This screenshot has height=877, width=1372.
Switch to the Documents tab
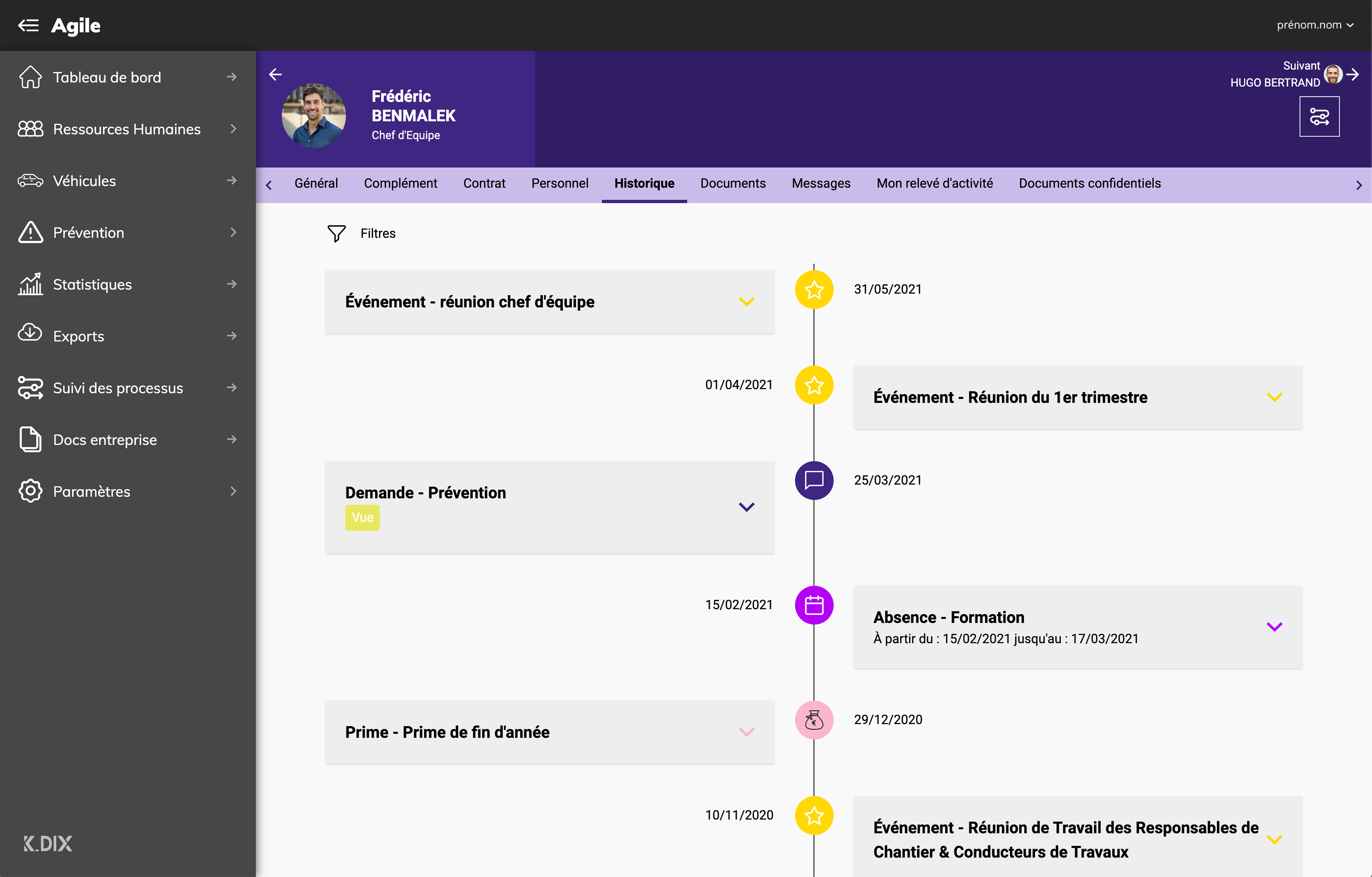pyautogui.click(x=733, y=184)
